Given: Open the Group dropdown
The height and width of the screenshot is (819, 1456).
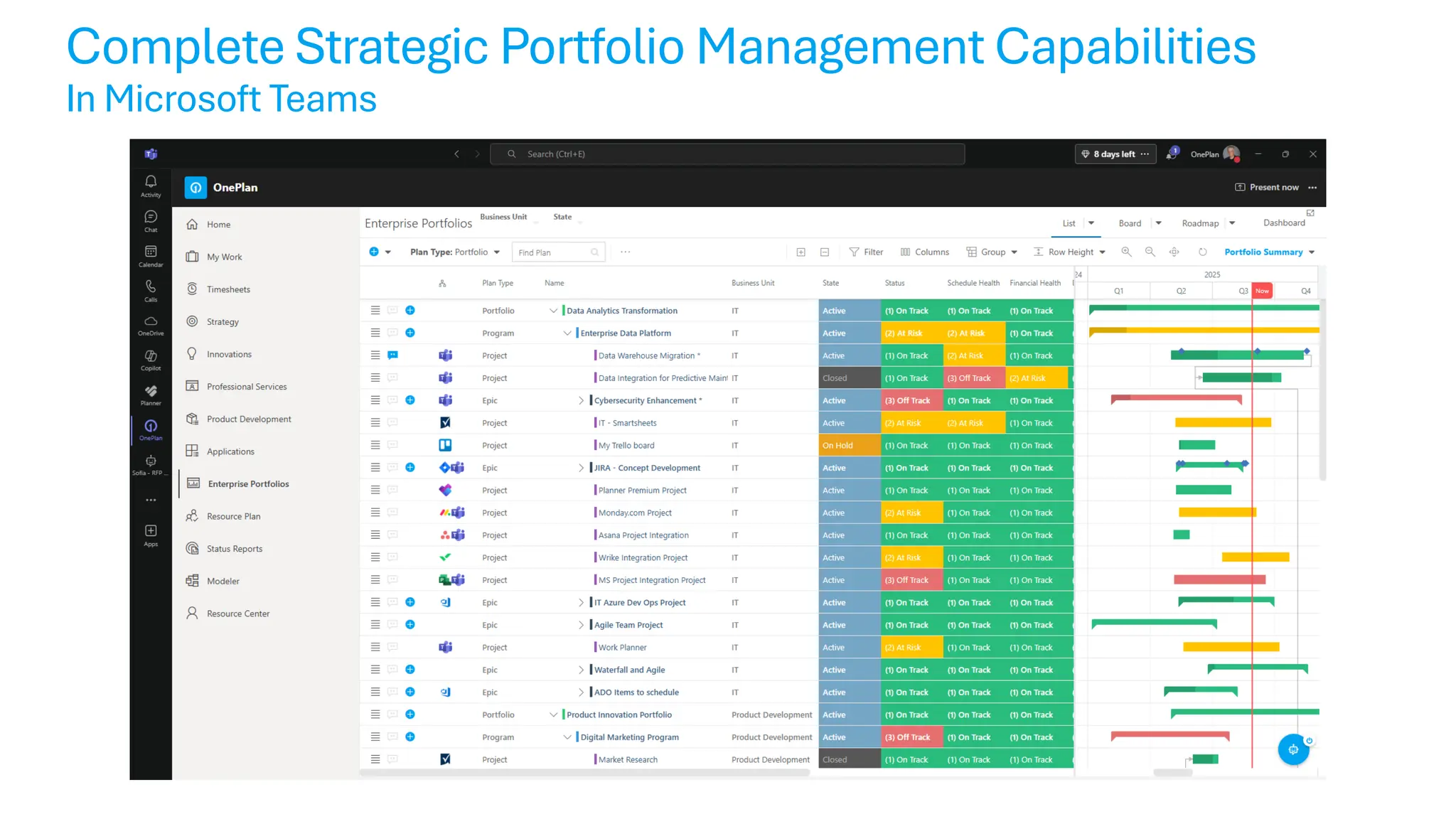Looking at the screenshot, I should tap(992, 252).
